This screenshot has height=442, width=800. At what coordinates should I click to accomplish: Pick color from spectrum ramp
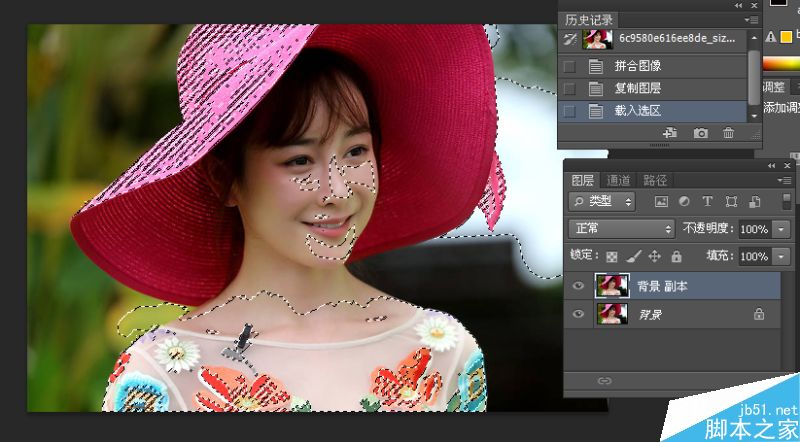pyautogui.click(x=781, y=64)
